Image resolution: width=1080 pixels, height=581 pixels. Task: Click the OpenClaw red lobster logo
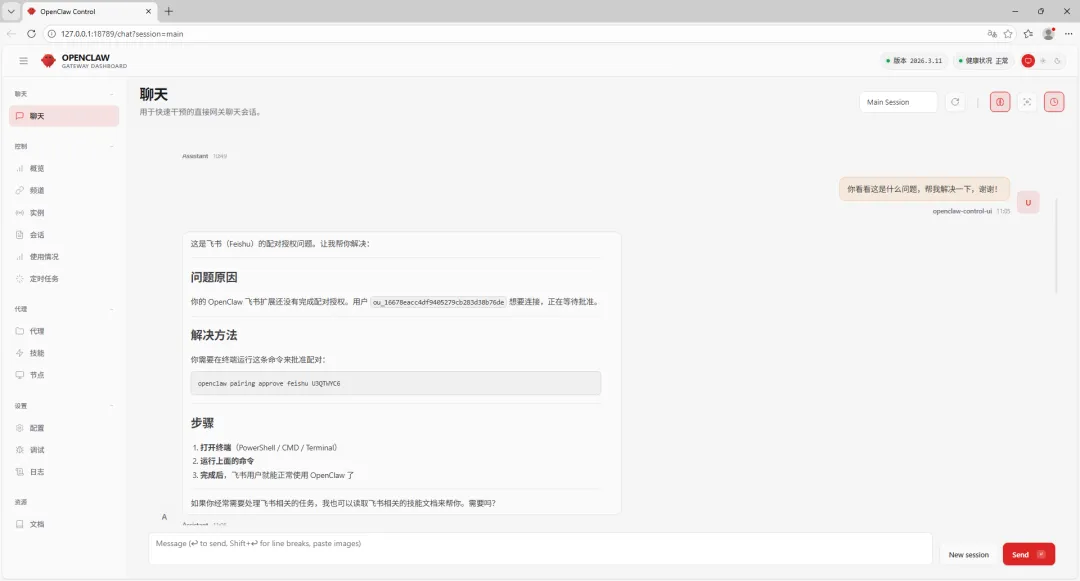click(48, 61)
